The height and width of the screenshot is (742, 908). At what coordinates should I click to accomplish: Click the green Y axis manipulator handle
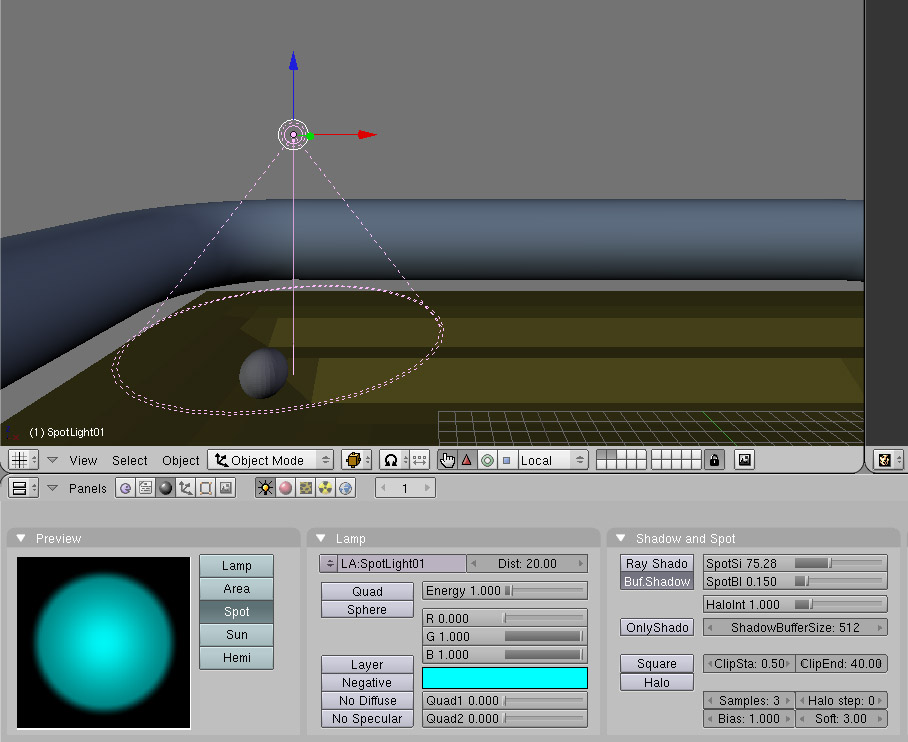310,136
